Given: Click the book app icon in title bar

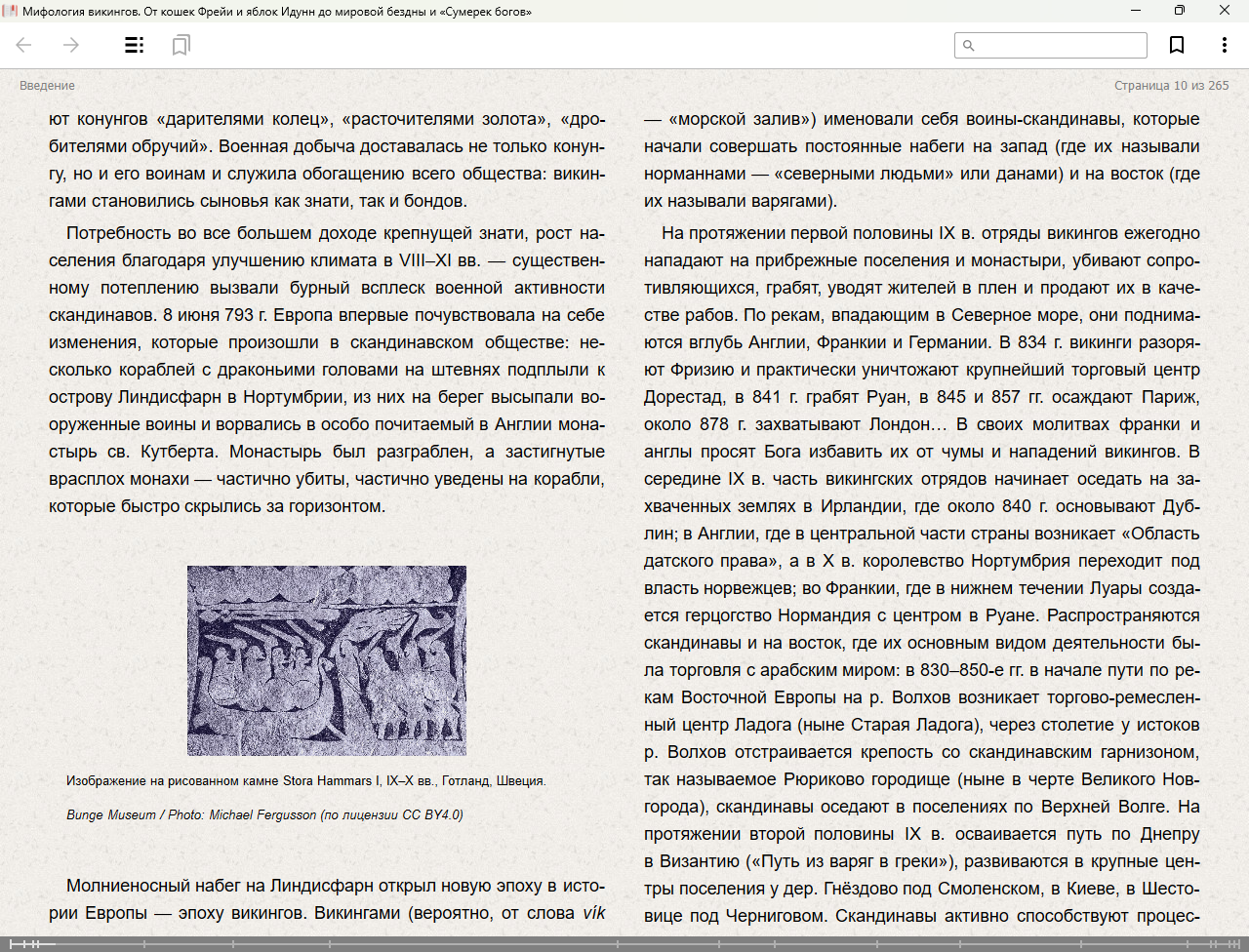Looking at the screenshot, I should pos(11,12).
